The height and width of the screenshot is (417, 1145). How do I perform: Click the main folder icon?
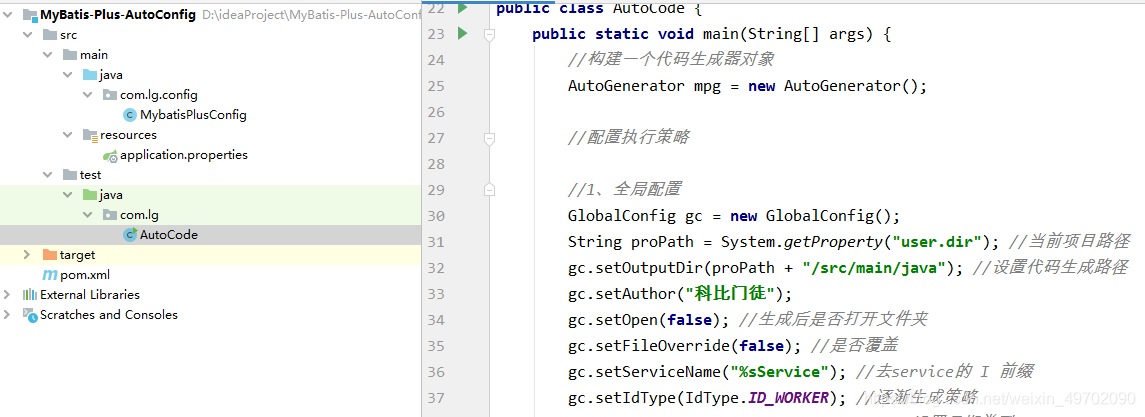pos(69,55)
